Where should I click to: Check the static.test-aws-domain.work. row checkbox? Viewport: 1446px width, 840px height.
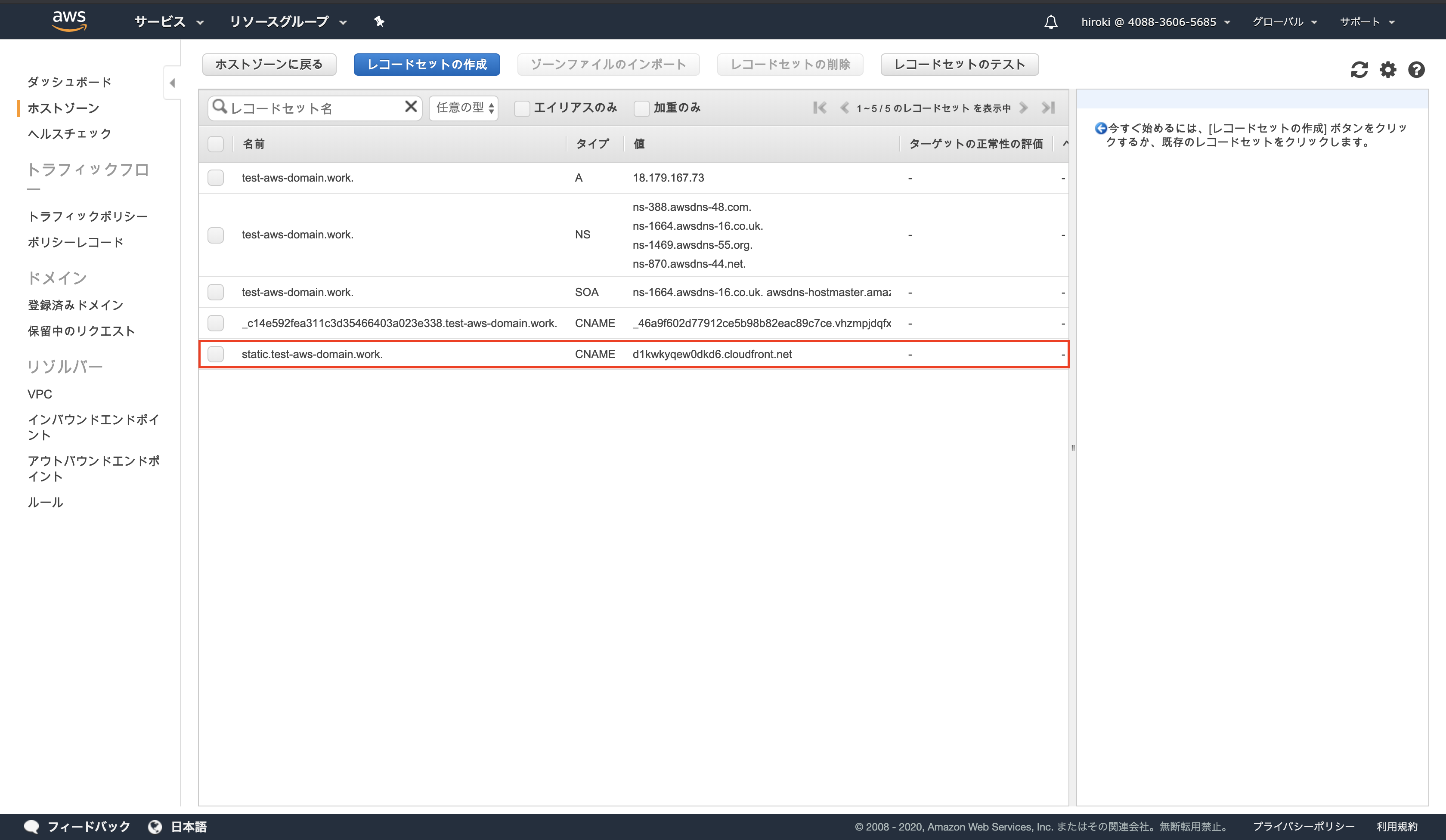216,354
